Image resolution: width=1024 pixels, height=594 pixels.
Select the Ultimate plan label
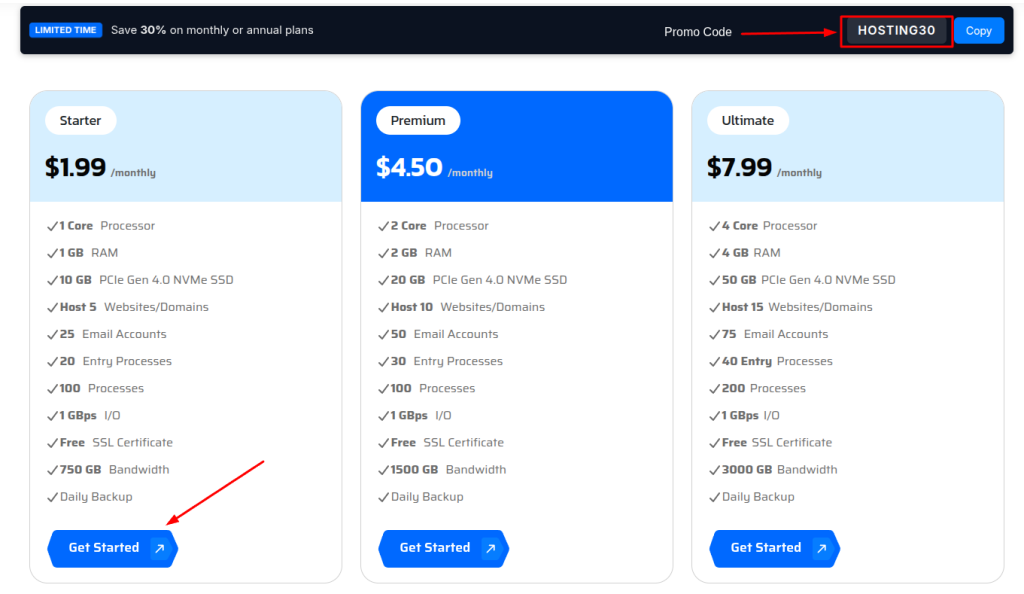(x=748, y=121)
